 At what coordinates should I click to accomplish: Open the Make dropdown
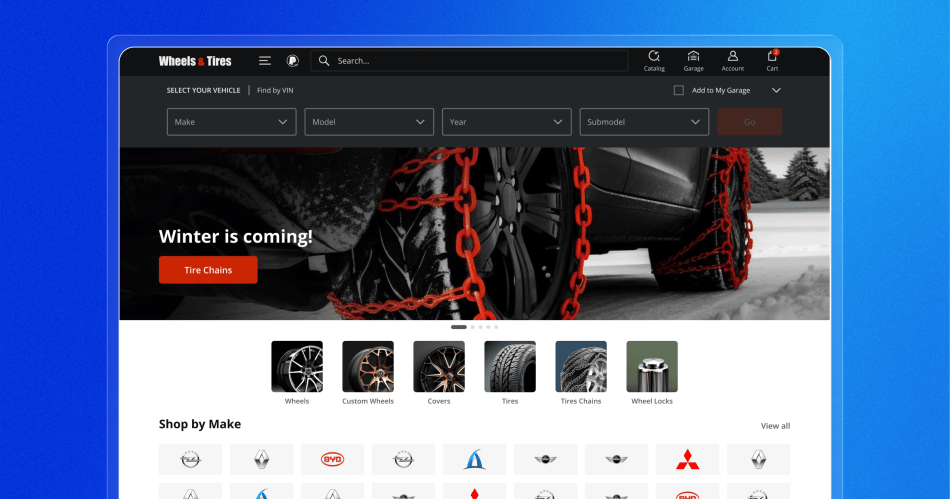pos(231,122)
